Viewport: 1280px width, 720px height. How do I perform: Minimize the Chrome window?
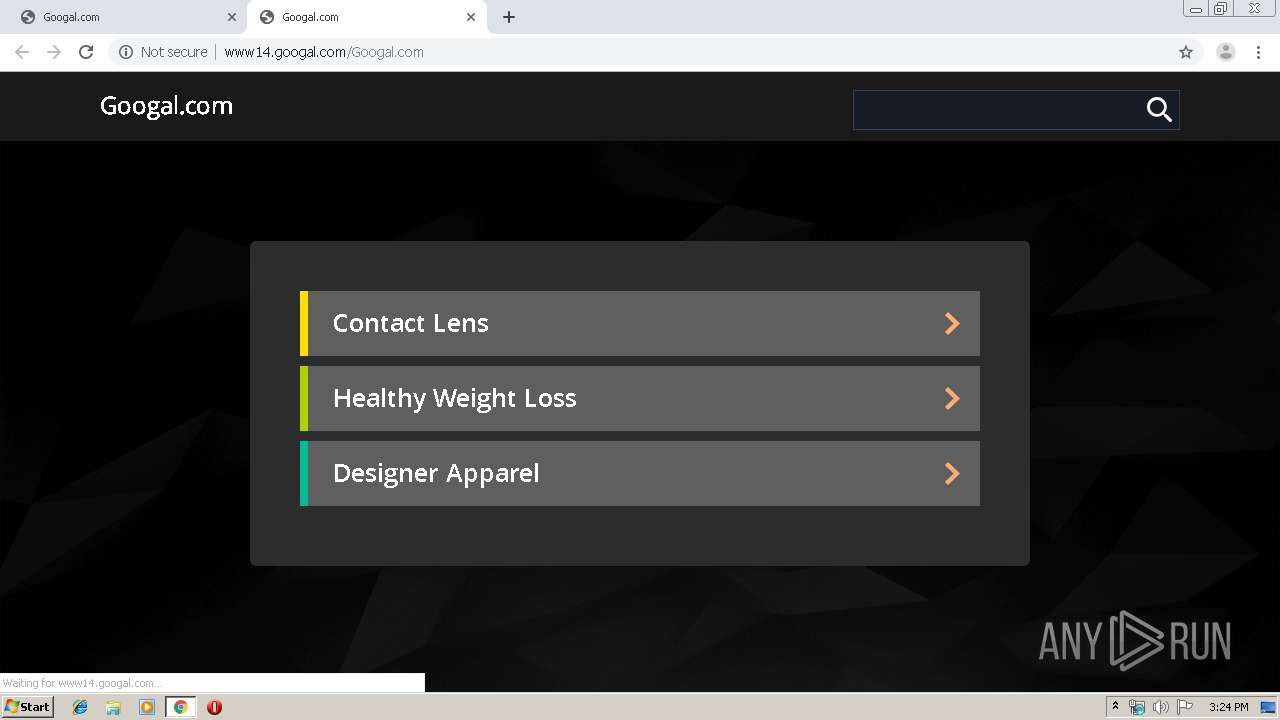coord(1196,9)
